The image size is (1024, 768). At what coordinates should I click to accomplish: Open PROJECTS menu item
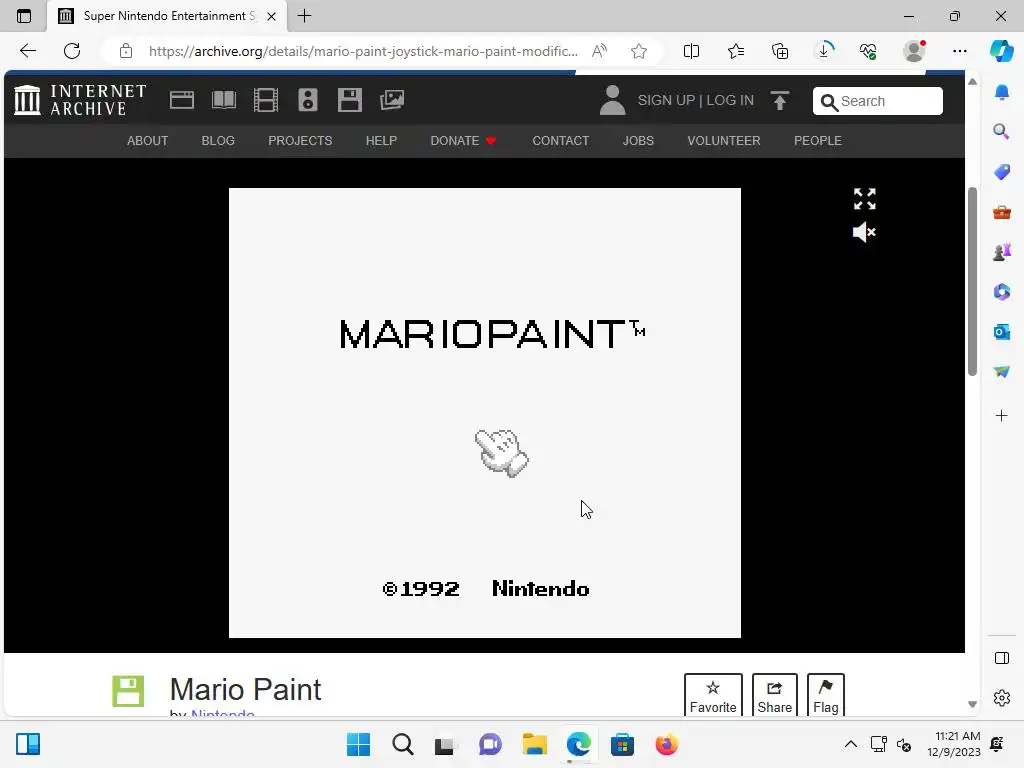tap(300, 140)
